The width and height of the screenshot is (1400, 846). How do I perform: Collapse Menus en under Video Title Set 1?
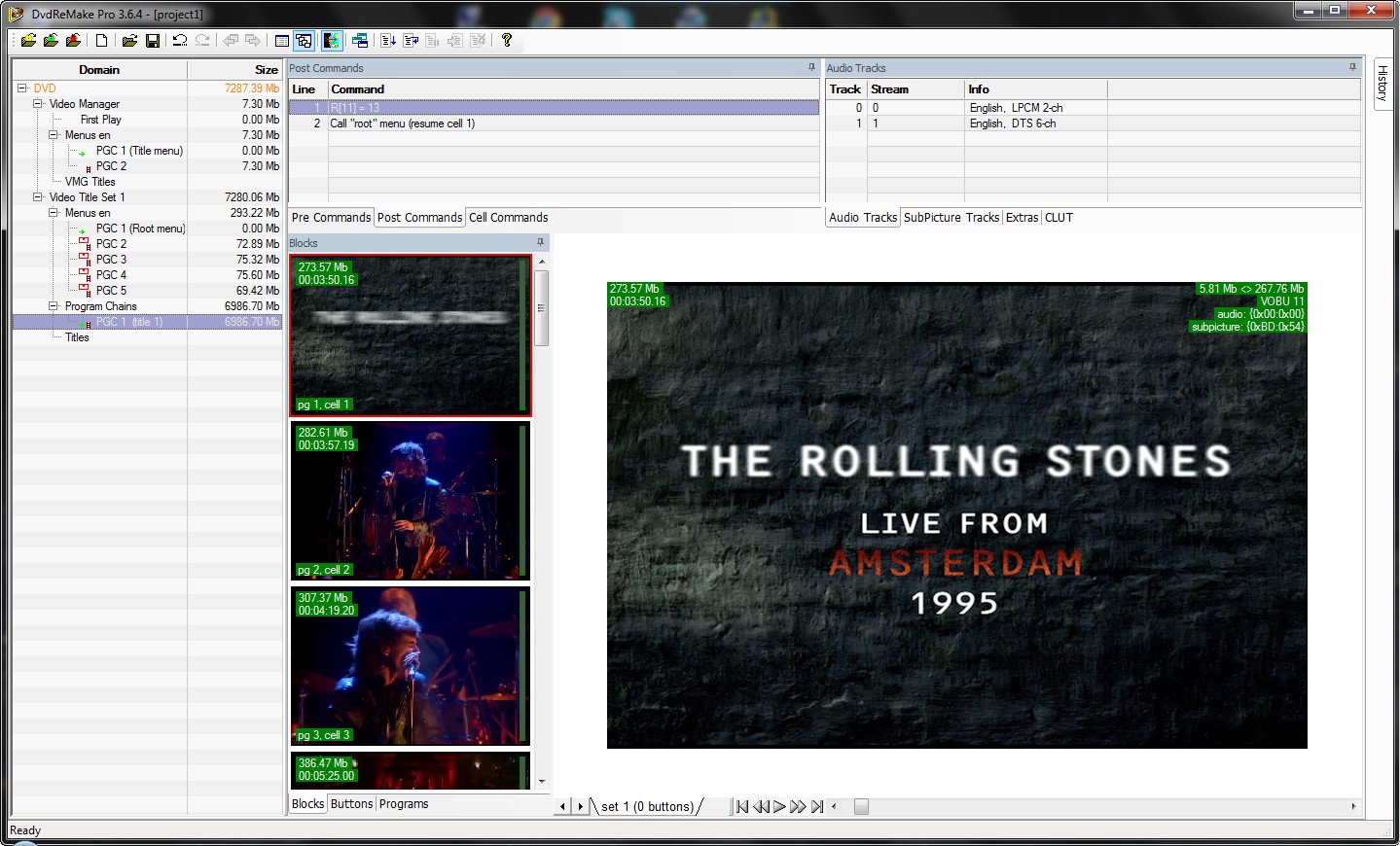(x=54, y=213)
